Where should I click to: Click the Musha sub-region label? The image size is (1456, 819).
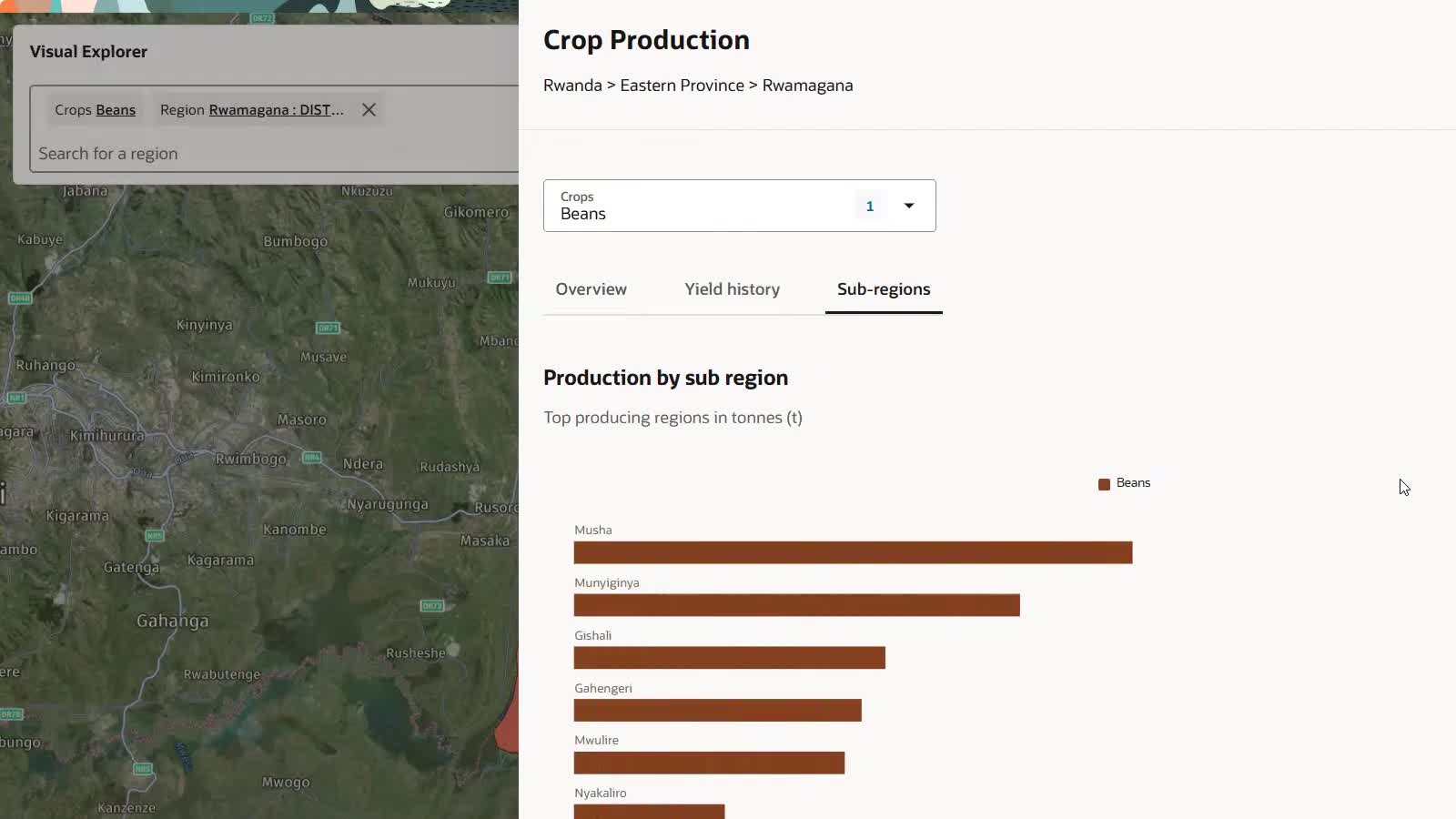click(593, 530)
